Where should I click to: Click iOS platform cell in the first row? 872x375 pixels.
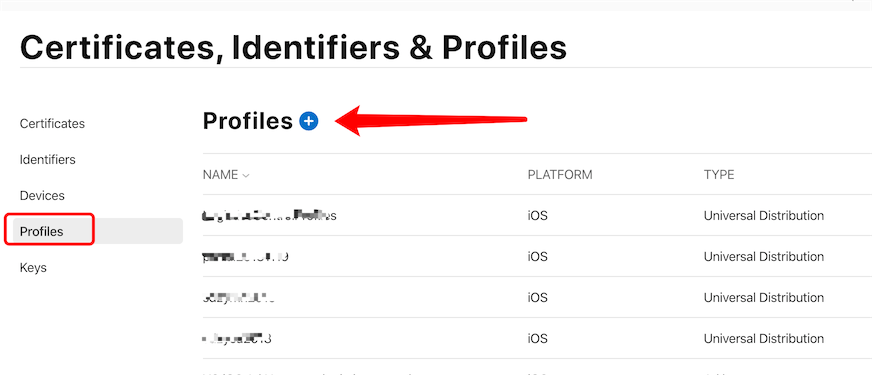pyautogui.click(x=537, y=215)
